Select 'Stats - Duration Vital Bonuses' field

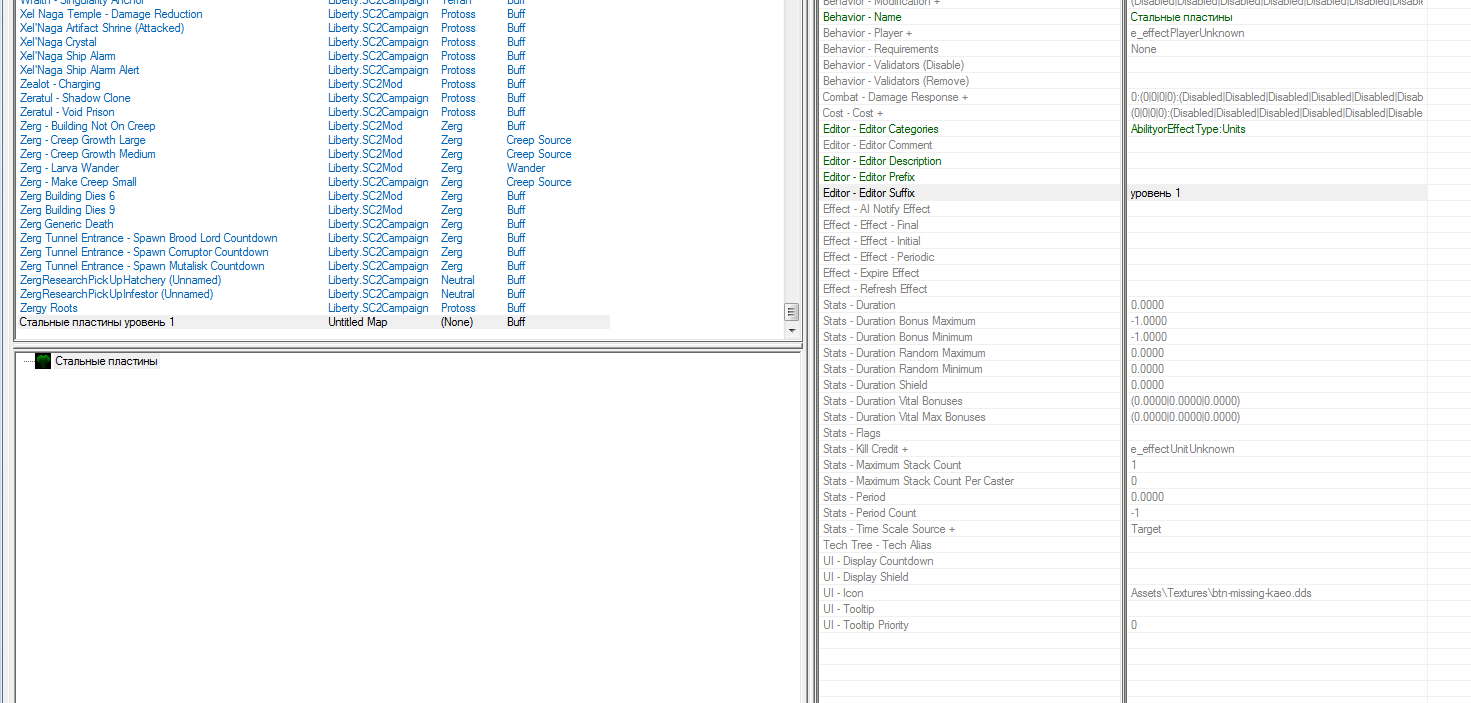click(x=892, y=401)
